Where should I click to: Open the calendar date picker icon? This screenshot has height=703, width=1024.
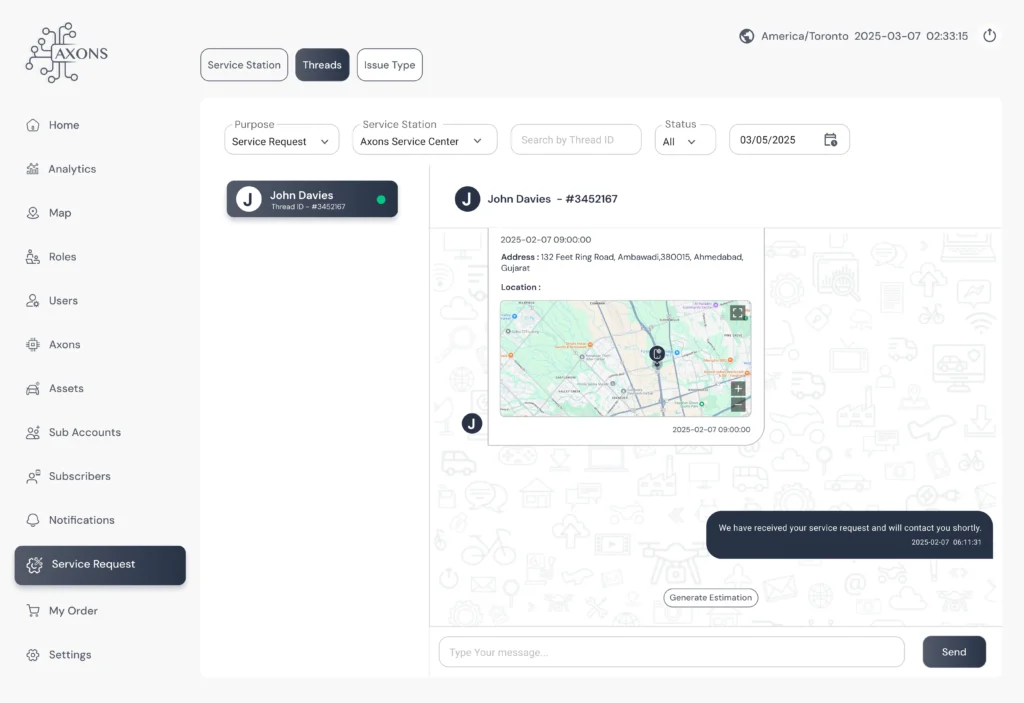pos(830,140)
